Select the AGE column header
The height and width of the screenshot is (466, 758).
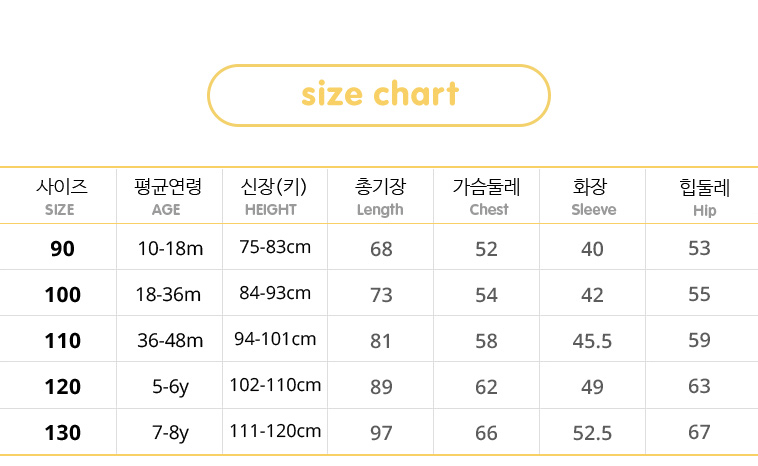pyautogui.click(x=167, y=197)
